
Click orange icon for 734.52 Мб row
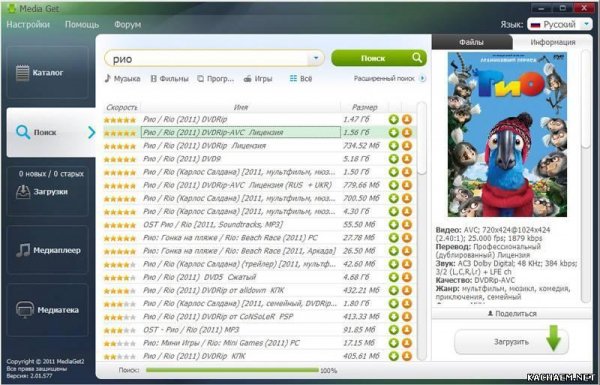407,146
